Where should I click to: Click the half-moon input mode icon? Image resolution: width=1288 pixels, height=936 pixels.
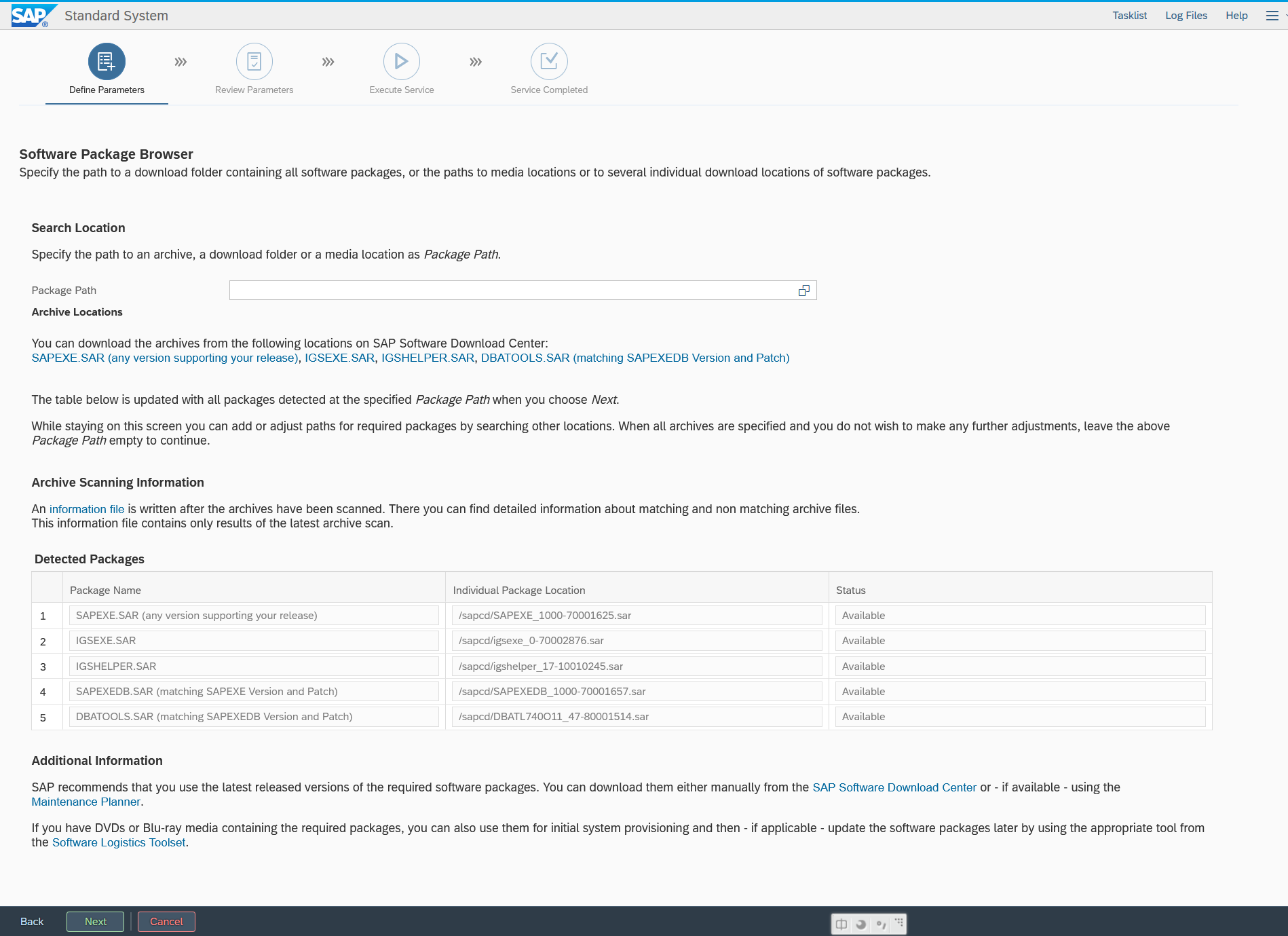pyautogui.click(x=861, y=924)
